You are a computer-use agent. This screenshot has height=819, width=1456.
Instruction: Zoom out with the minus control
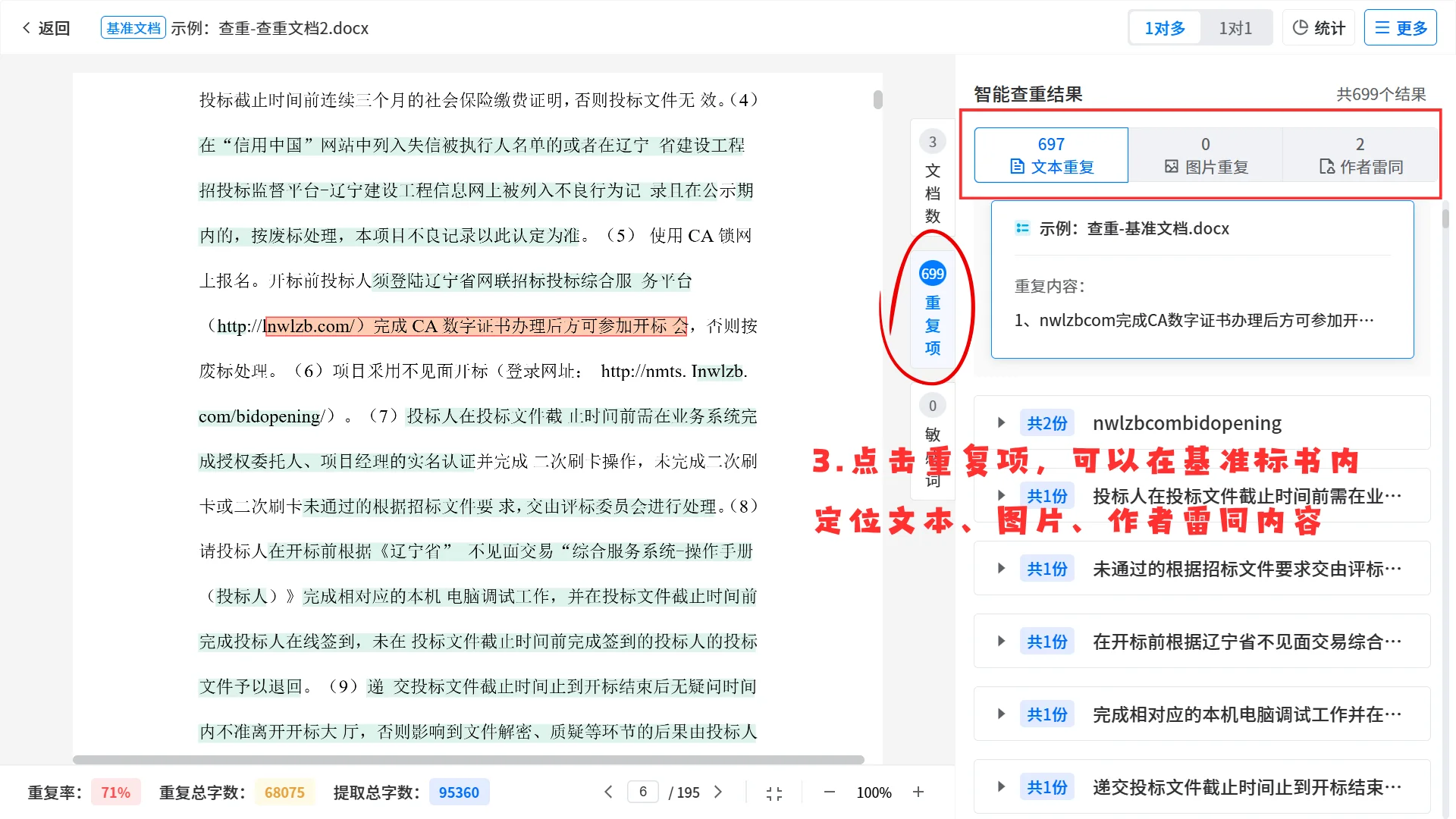coord(829,792)
